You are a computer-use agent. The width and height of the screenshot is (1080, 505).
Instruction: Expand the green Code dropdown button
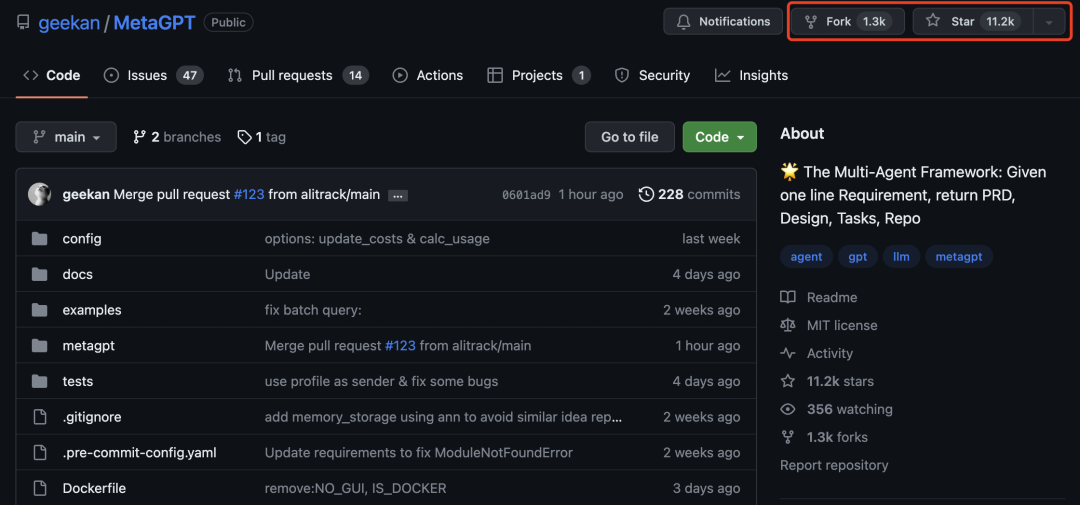(x=719, y=137)
